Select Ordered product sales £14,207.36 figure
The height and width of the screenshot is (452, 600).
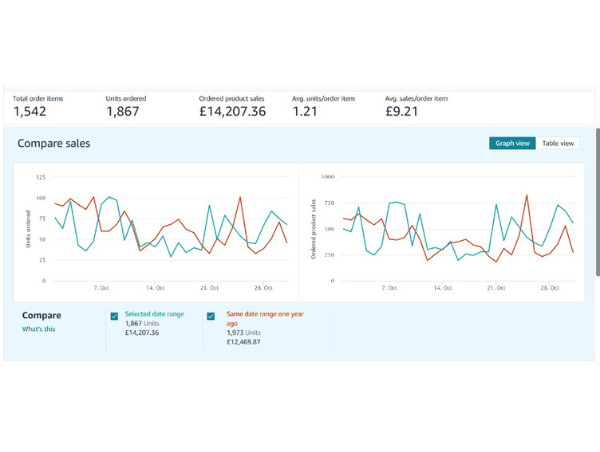pos(232,112)
